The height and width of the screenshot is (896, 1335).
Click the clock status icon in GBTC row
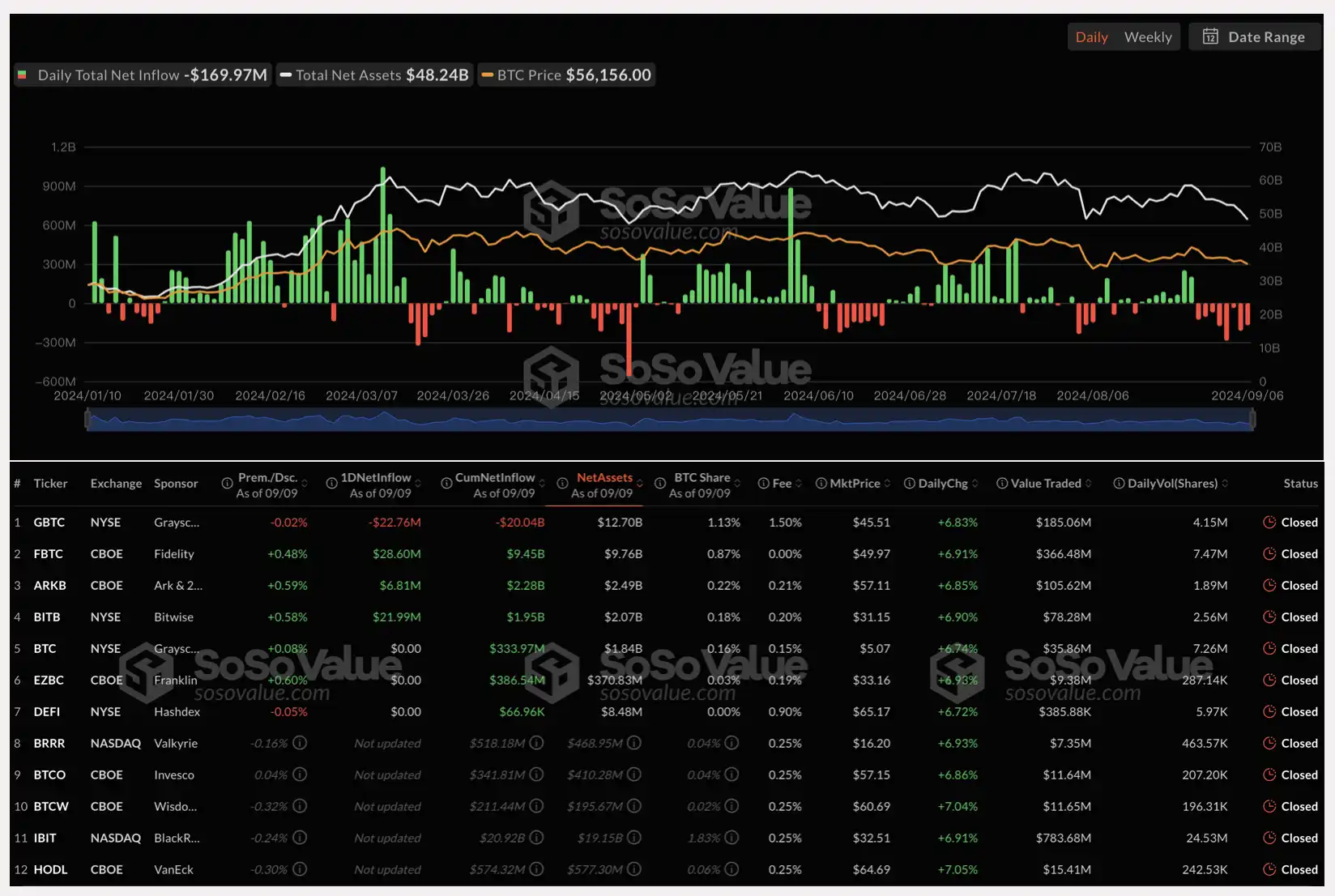(x=1269, y=523)
